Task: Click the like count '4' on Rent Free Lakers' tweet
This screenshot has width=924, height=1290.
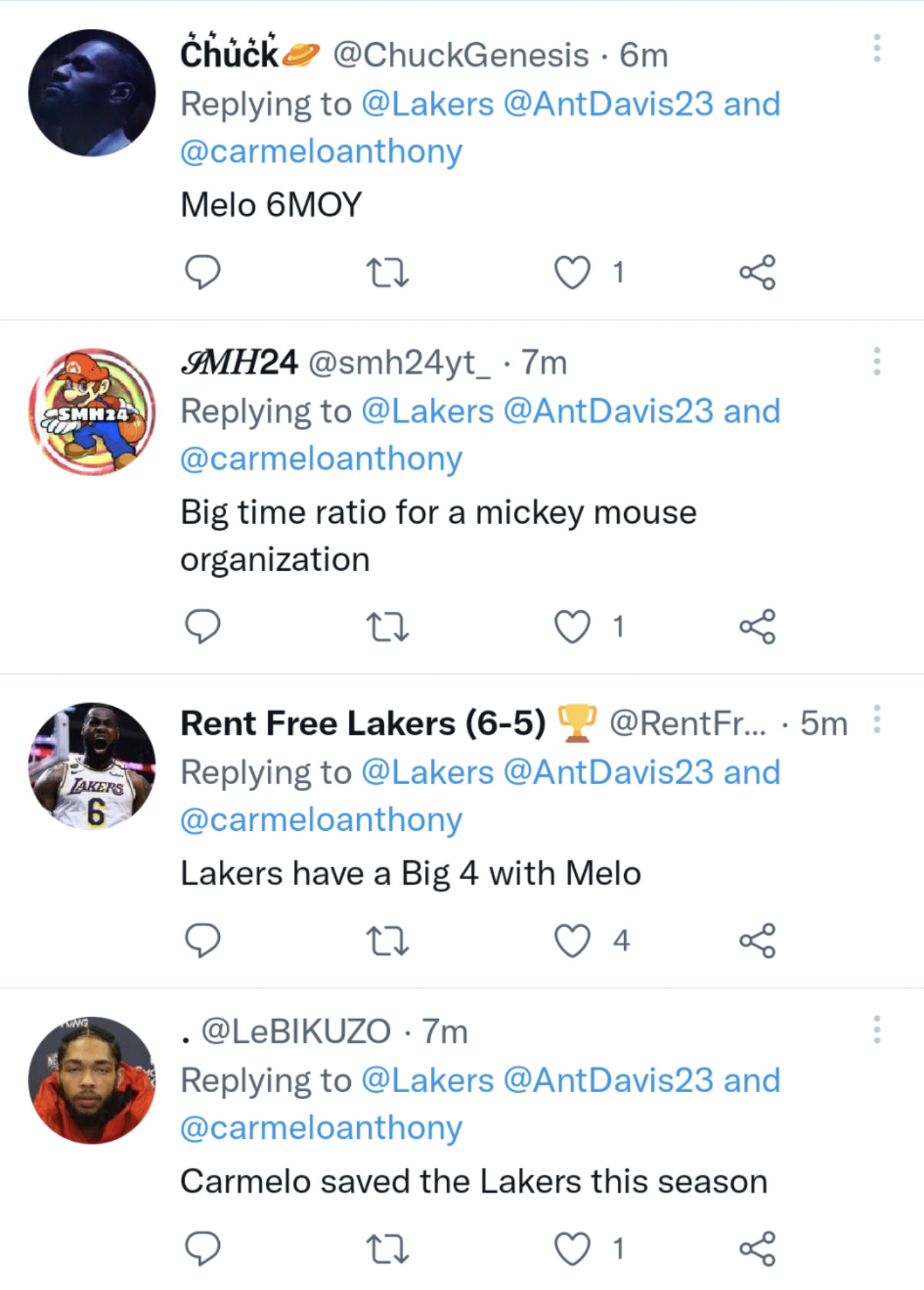Action: (620, 940)
